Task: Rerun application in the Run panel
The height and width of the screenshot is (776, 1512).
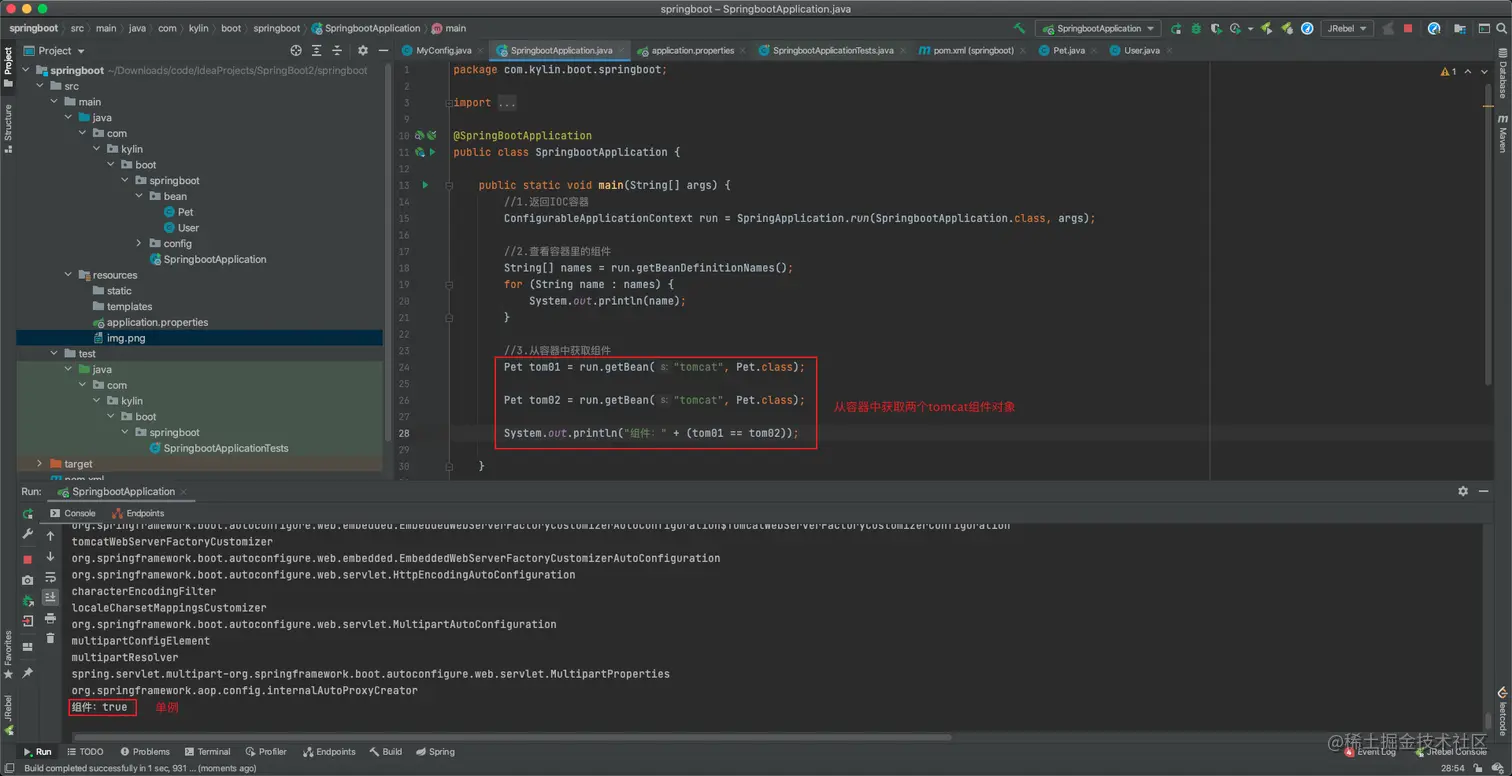Action: tap(27, 513)
